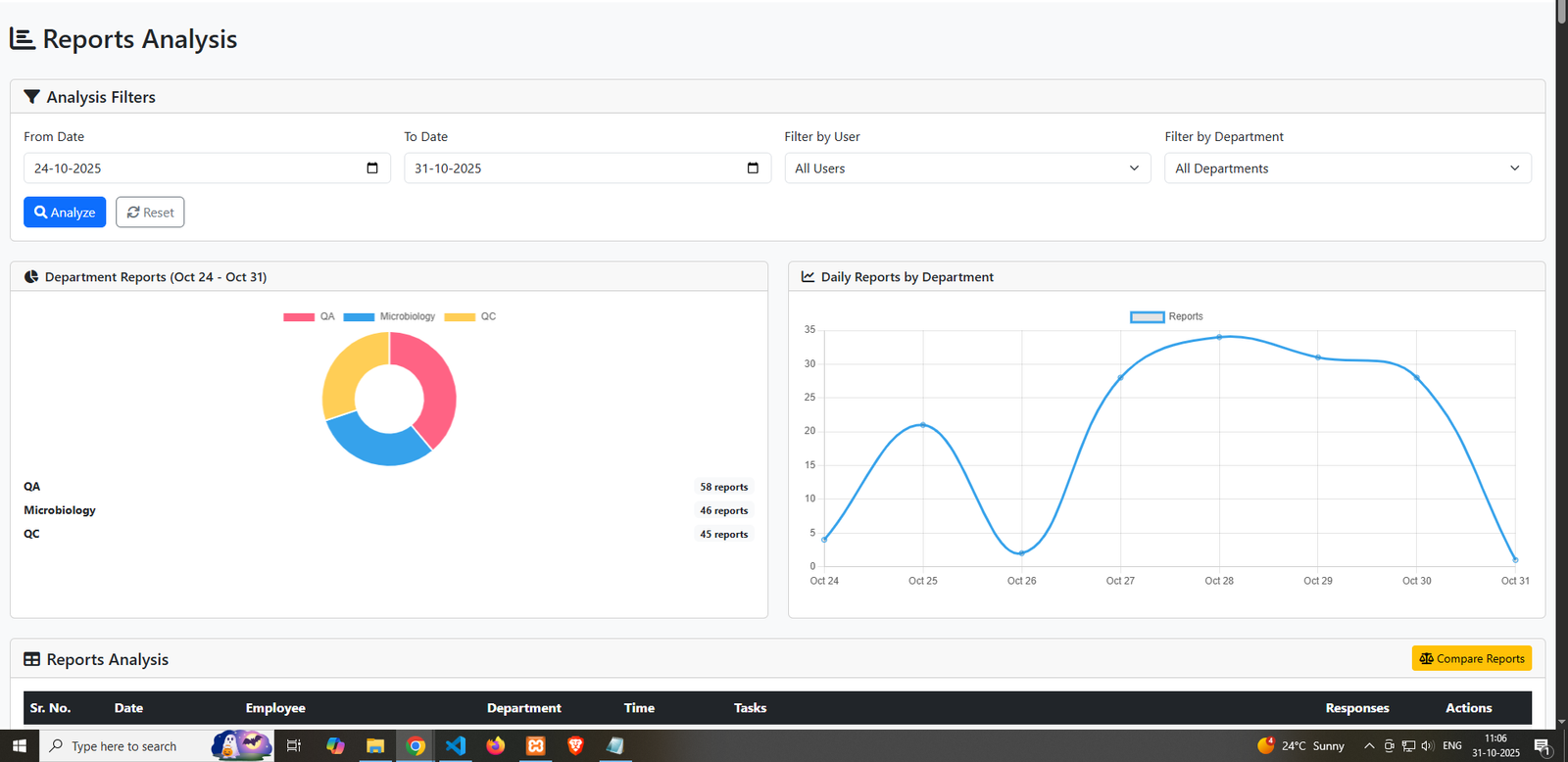This screenshot has height=762, width=1568.
Task: Click the 'QA' row label in department list
Action: (32, 487)
